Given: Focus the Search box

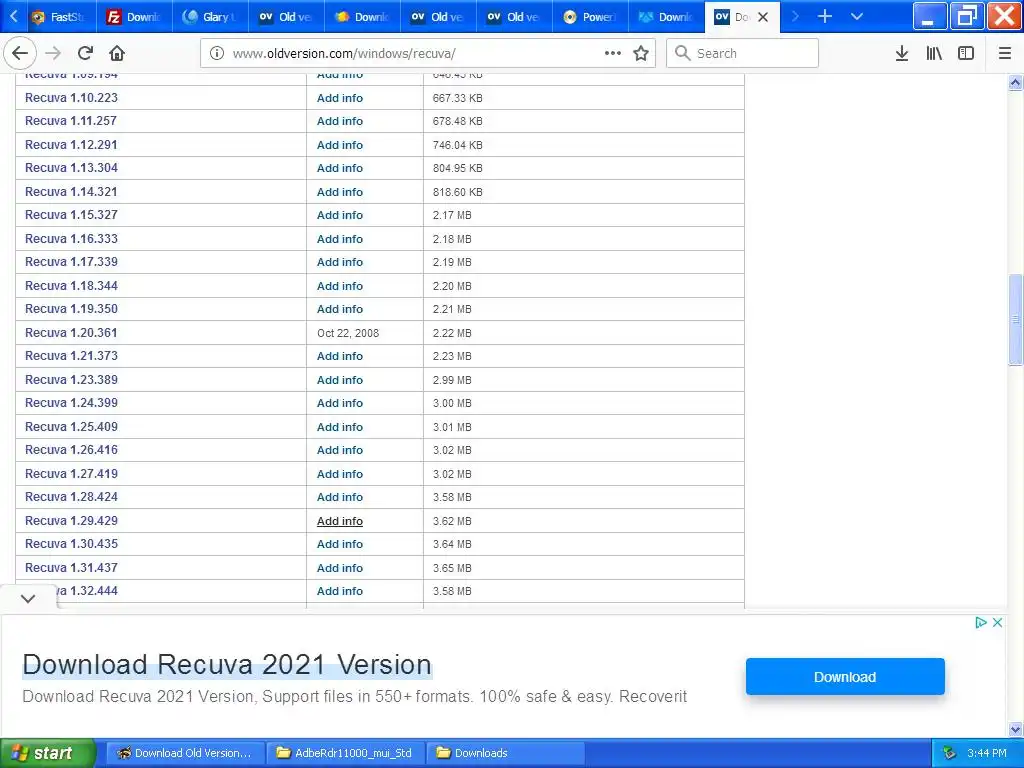Looking at the screenshot, I should pyautogui.click(x=743, y=53).
